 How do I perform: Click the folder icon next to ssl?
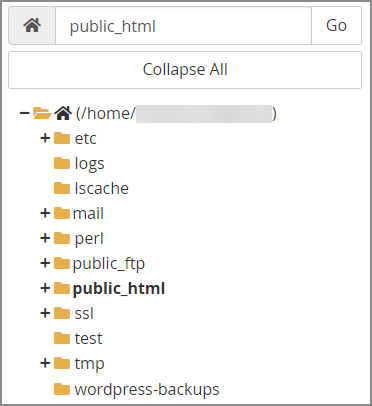[x=62, y=313]
